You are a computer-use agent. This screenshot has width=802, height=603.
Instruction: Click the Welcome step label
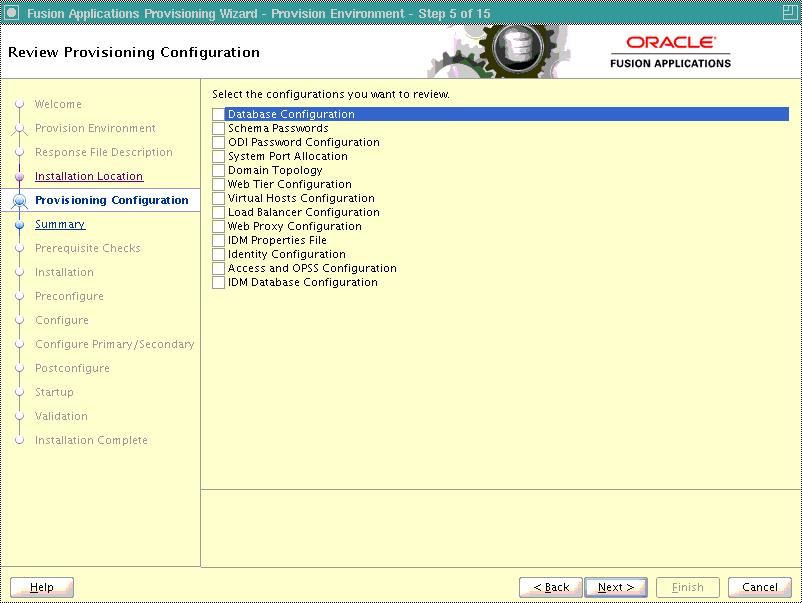tap(58, 104)
